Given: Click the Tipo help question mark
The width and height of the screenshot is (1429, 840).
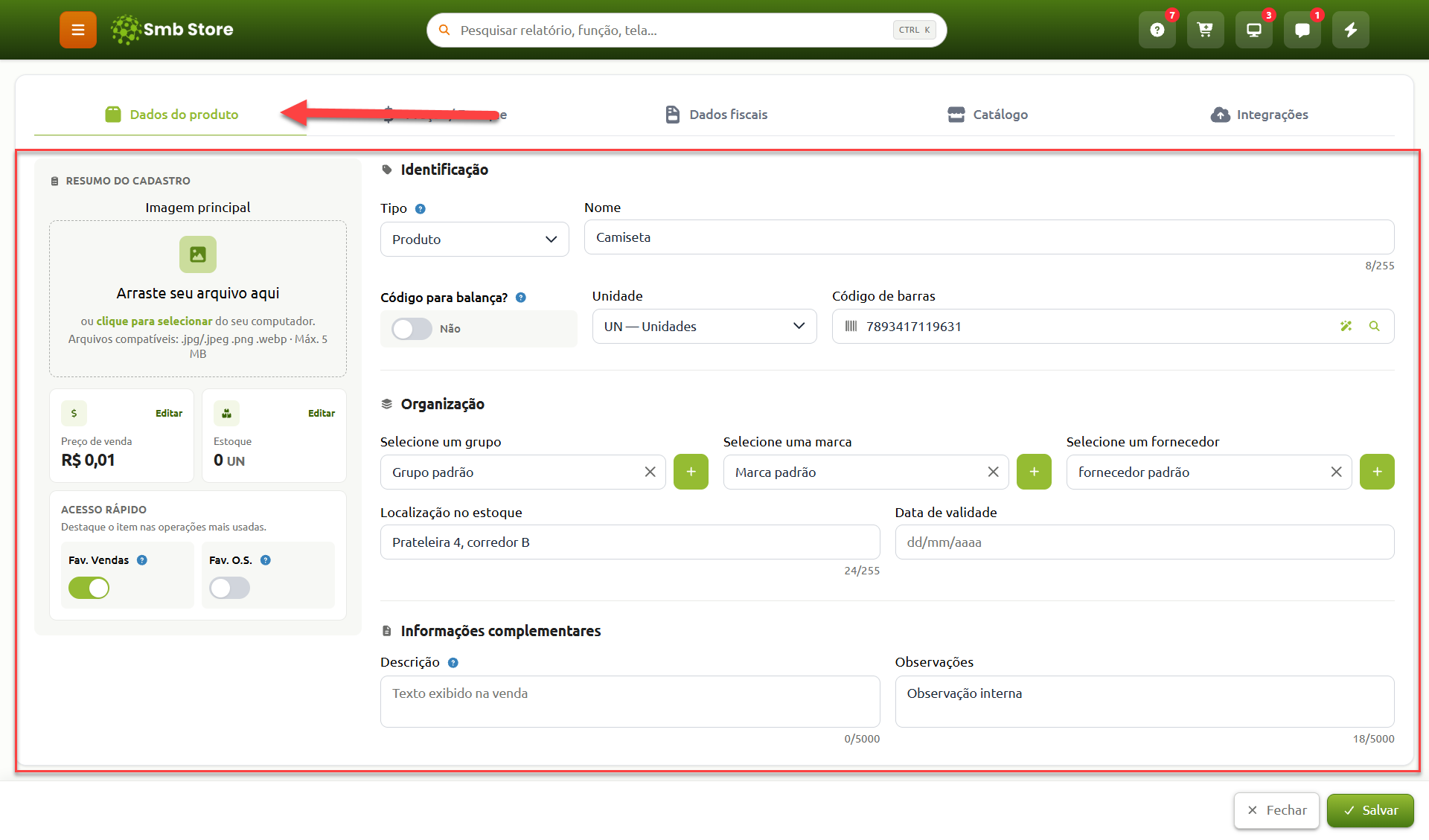Looking at the screenshot, I should click(x=421, y=209).
